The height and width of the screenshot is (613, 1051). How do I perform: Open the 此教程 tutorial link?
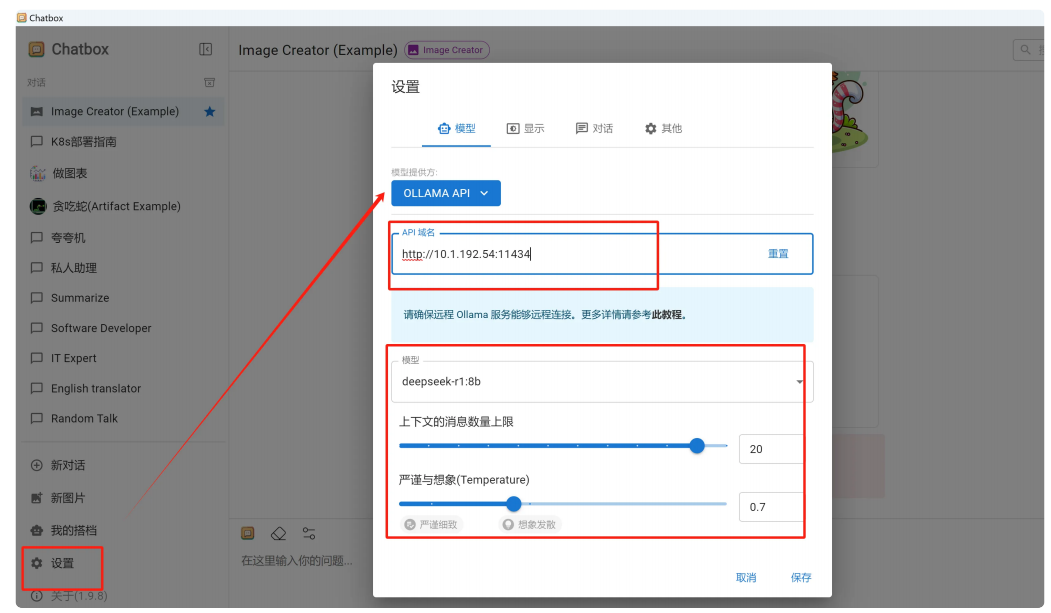click(667, 315)
